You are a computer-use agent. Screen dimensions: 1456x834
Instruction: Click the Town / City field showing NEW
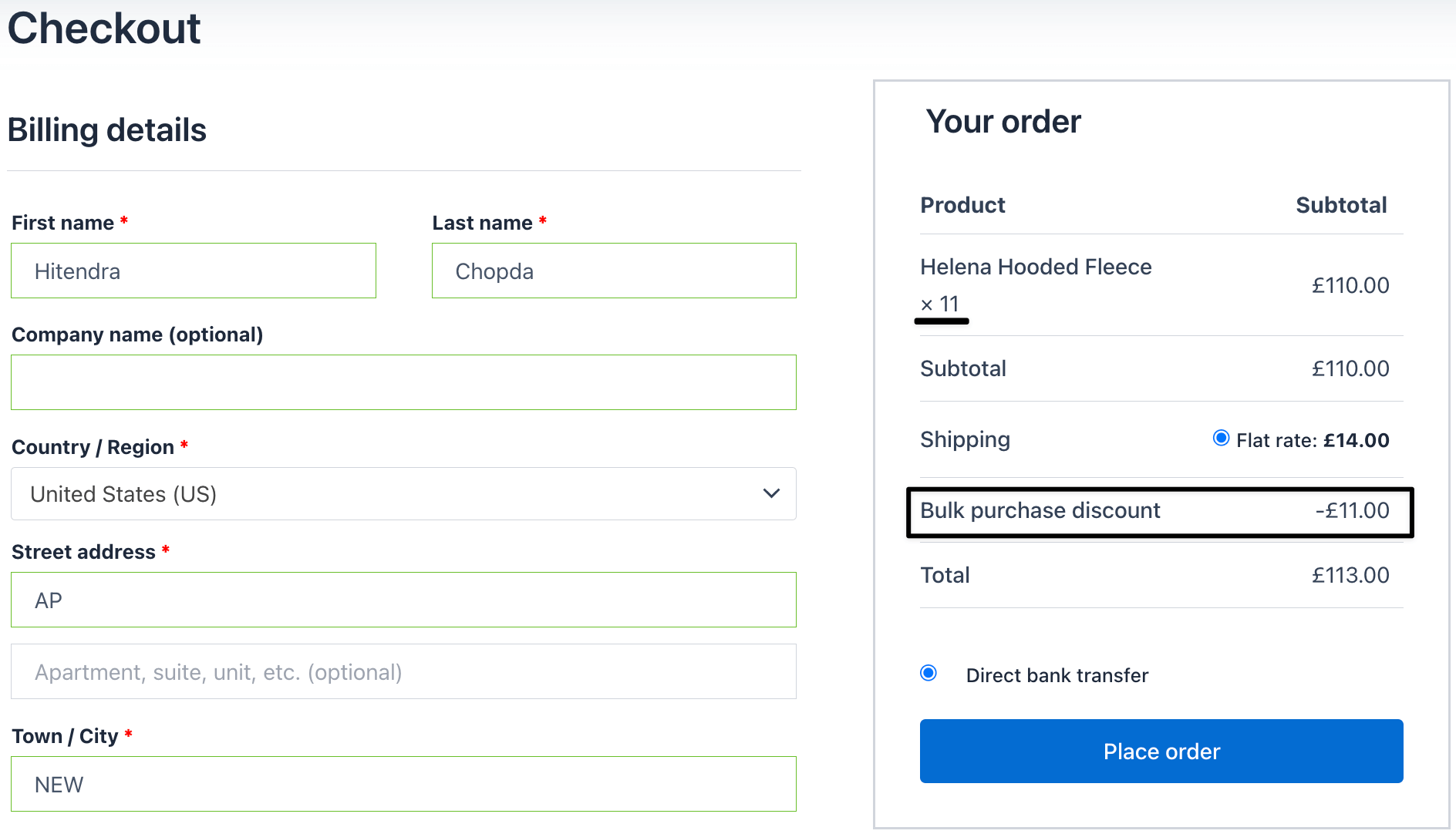pyautogui.click(x=403, y=784)
